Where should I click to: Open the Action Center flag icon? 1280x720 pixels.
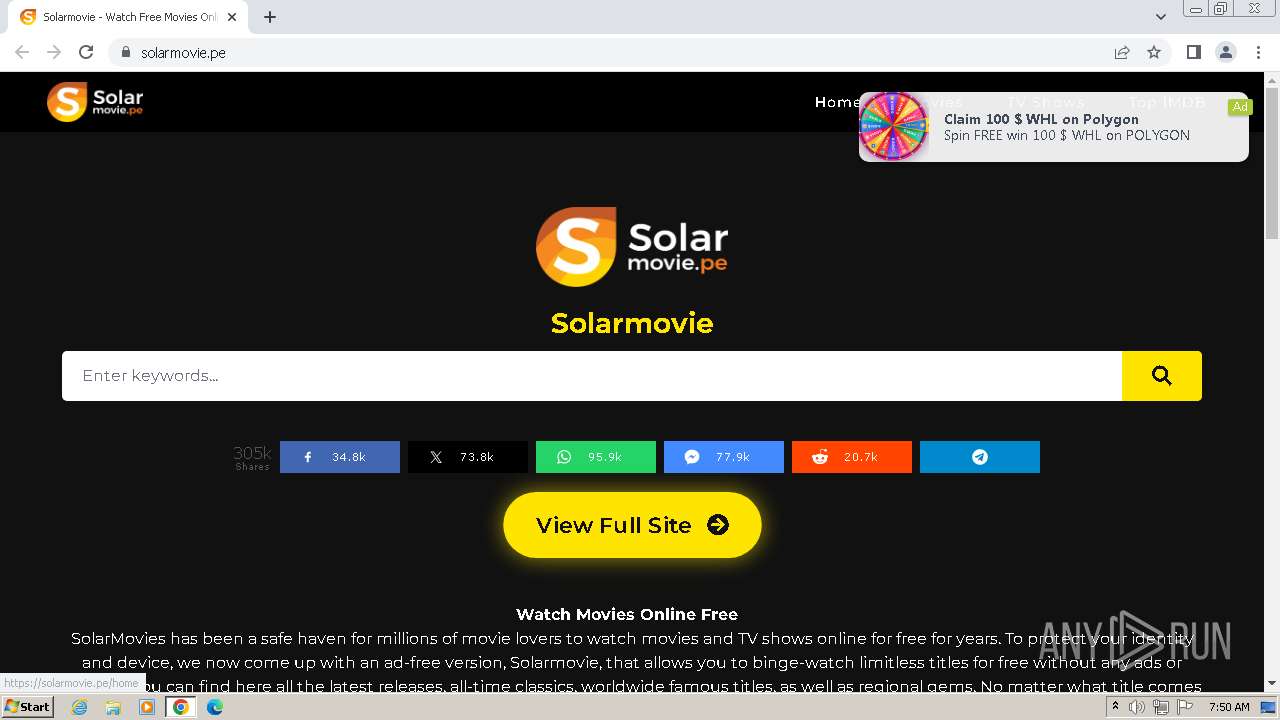(x=1185, y=707)
